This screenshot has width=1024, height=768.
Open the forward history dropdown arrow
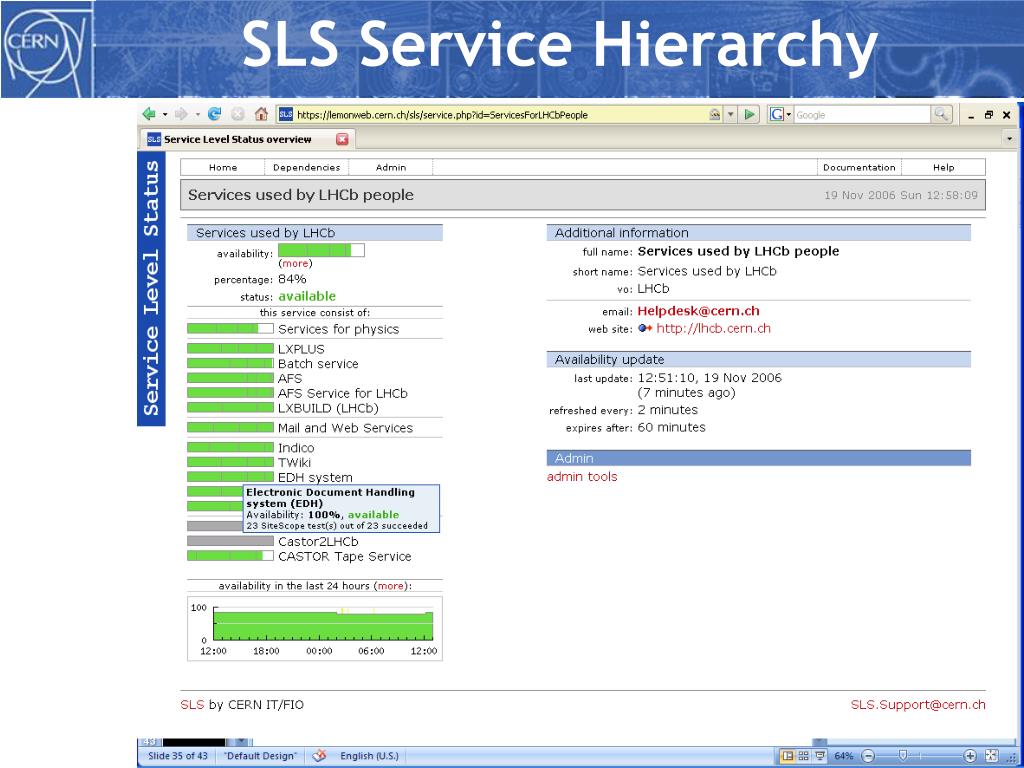coord(197,115)
